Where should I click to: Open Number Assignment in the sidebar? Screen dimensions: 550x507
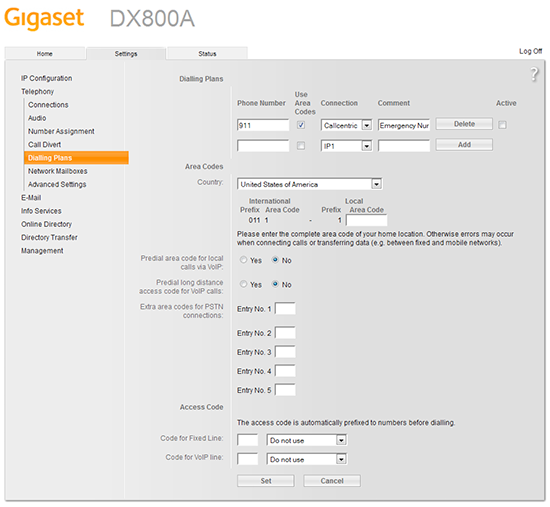pos(61,131)
